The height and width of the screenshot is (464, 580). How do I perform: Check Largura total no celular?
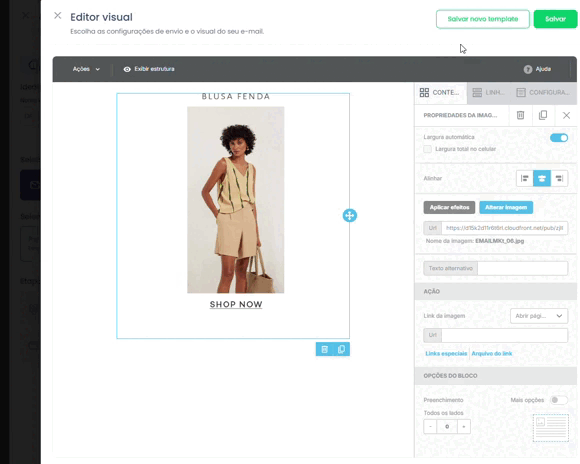click(x=427, y=149)
